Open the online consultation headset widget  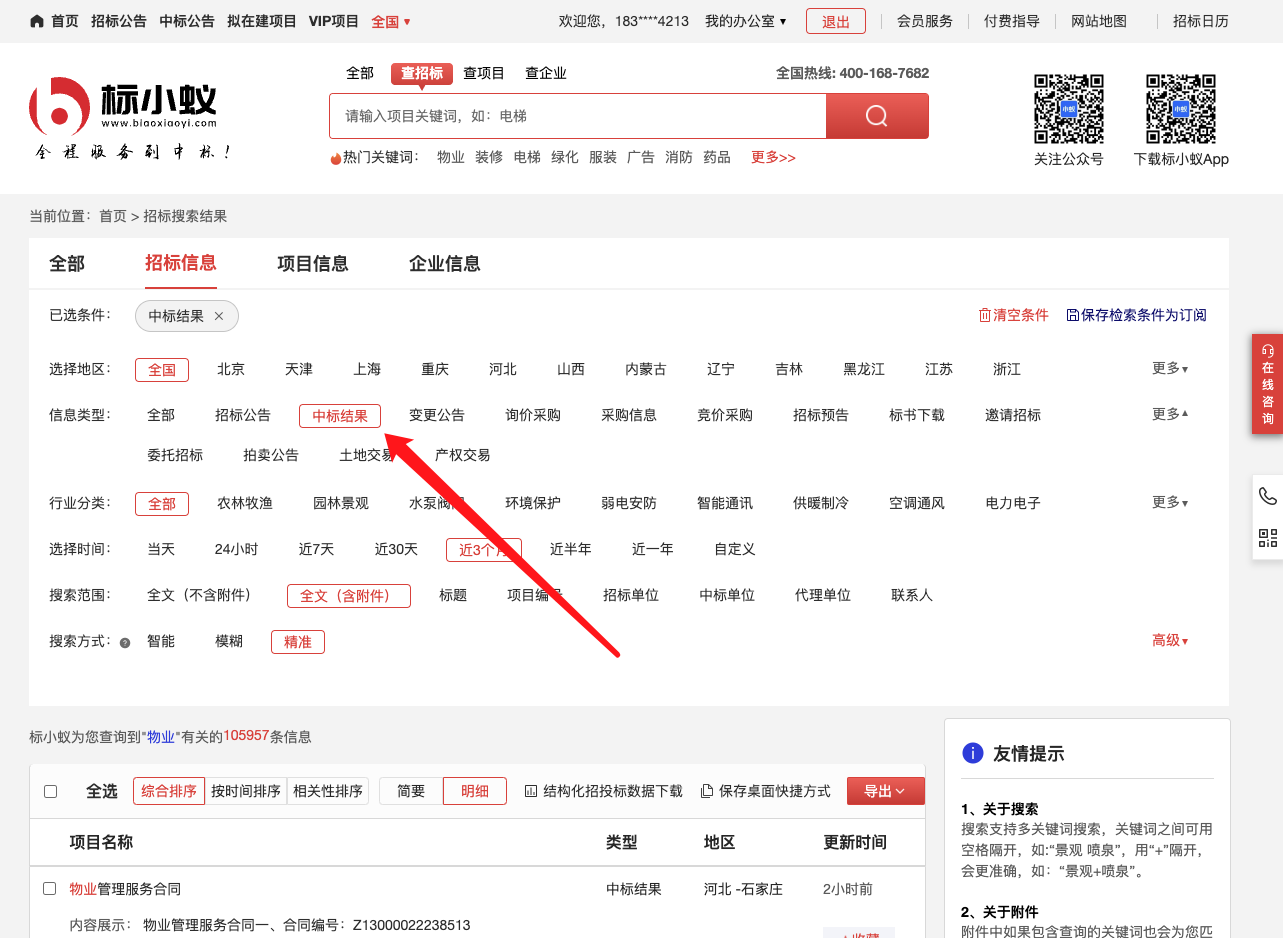tap(1267, 384)
